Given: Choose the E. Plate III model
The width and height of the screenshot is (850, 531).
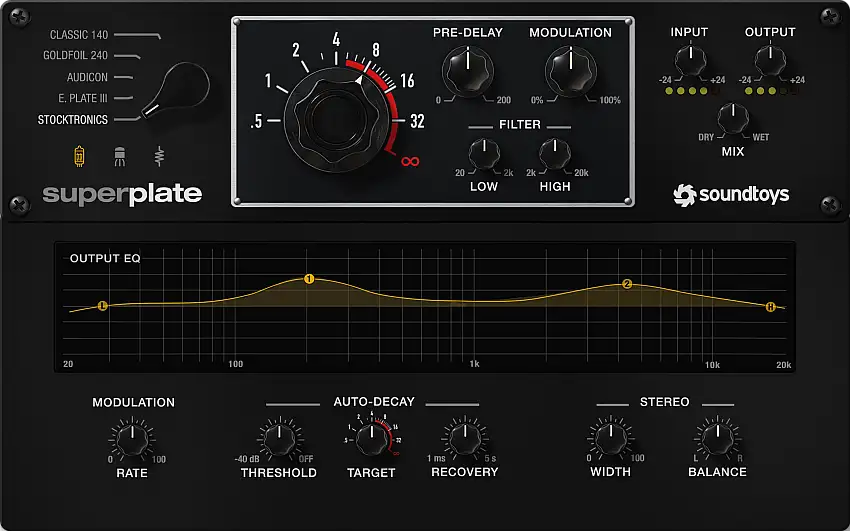Looking at the screenshot, I should point(83,98).
